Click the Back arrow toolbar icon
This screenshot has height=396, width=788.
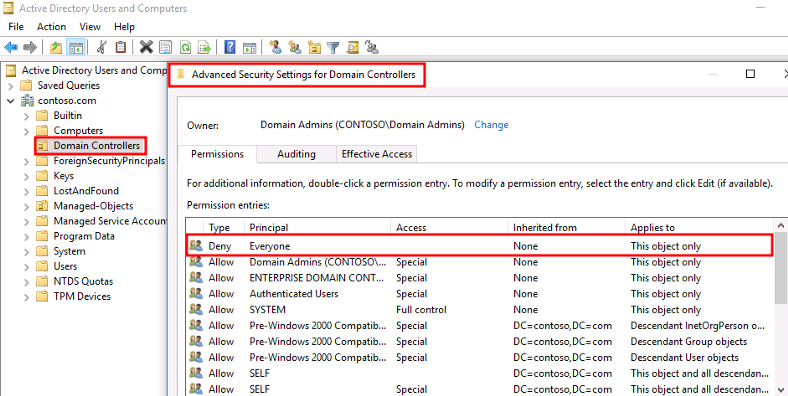coord(11,48)
